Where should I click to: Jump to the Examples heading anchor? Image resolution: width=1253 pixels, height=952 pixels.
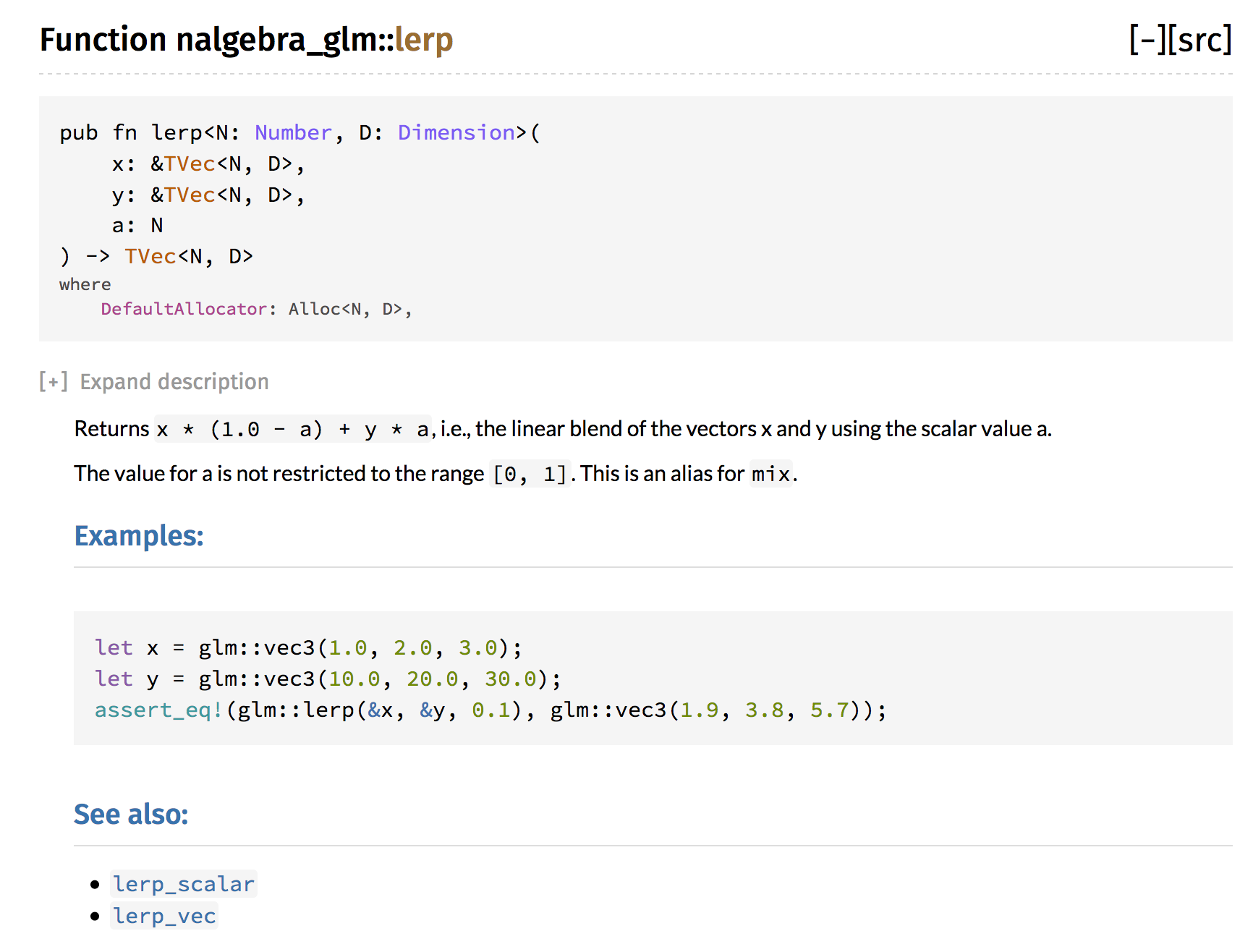coord(139,536)
